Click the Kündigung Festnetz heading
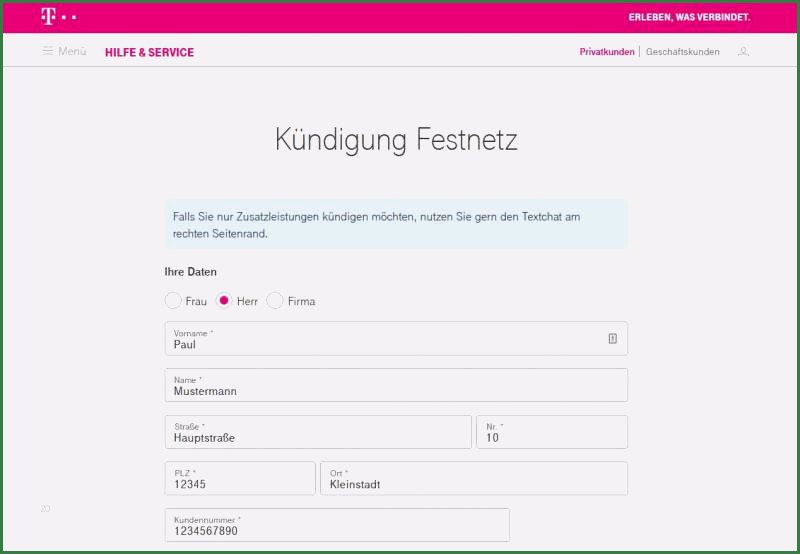This screenshot has height=554, width=800. [396, 139]
